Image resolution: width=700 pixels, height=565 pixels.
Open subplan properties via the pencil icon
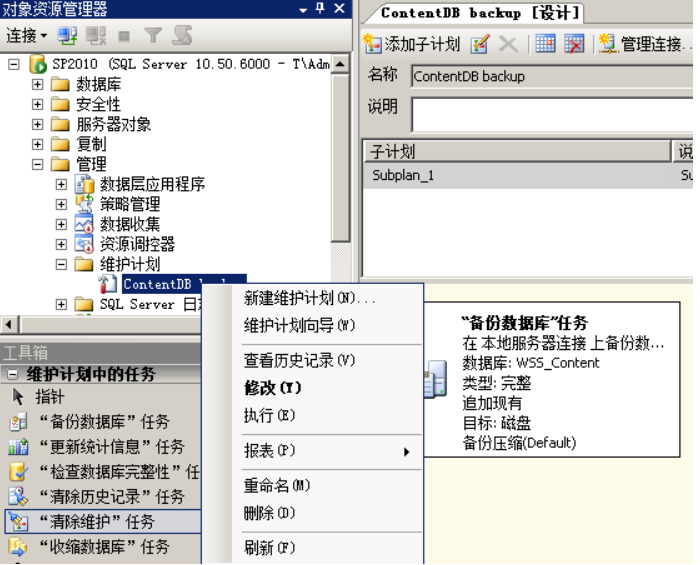(480, 44)
